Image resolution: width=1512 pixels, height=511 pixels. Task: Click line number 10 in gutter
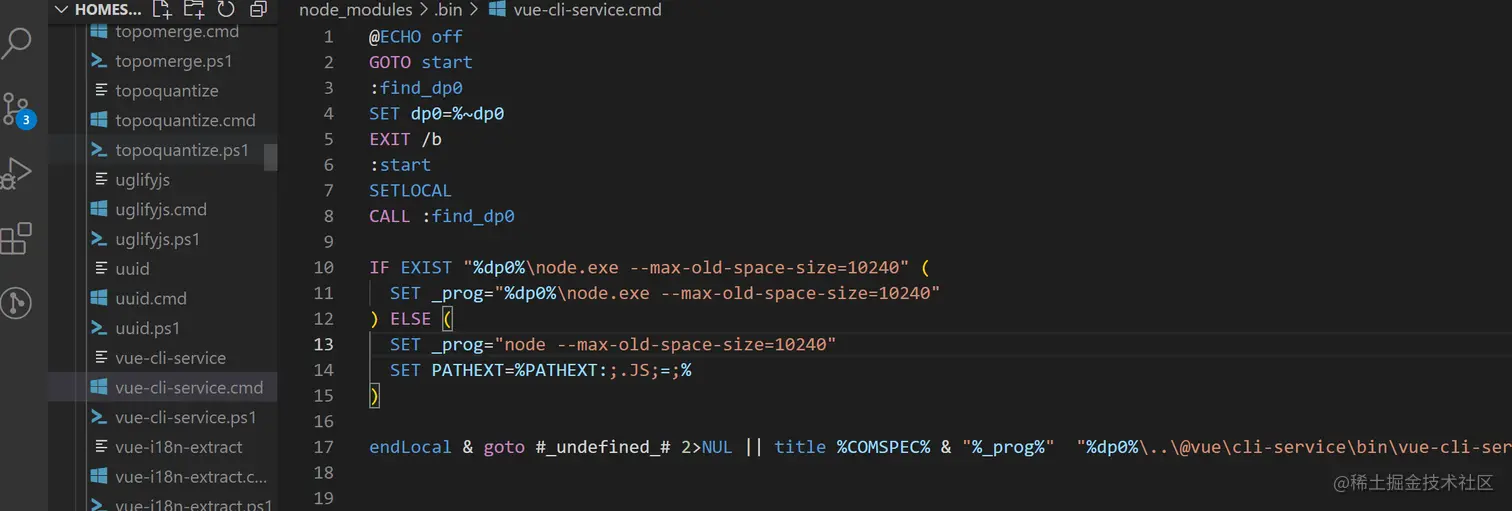323,267
